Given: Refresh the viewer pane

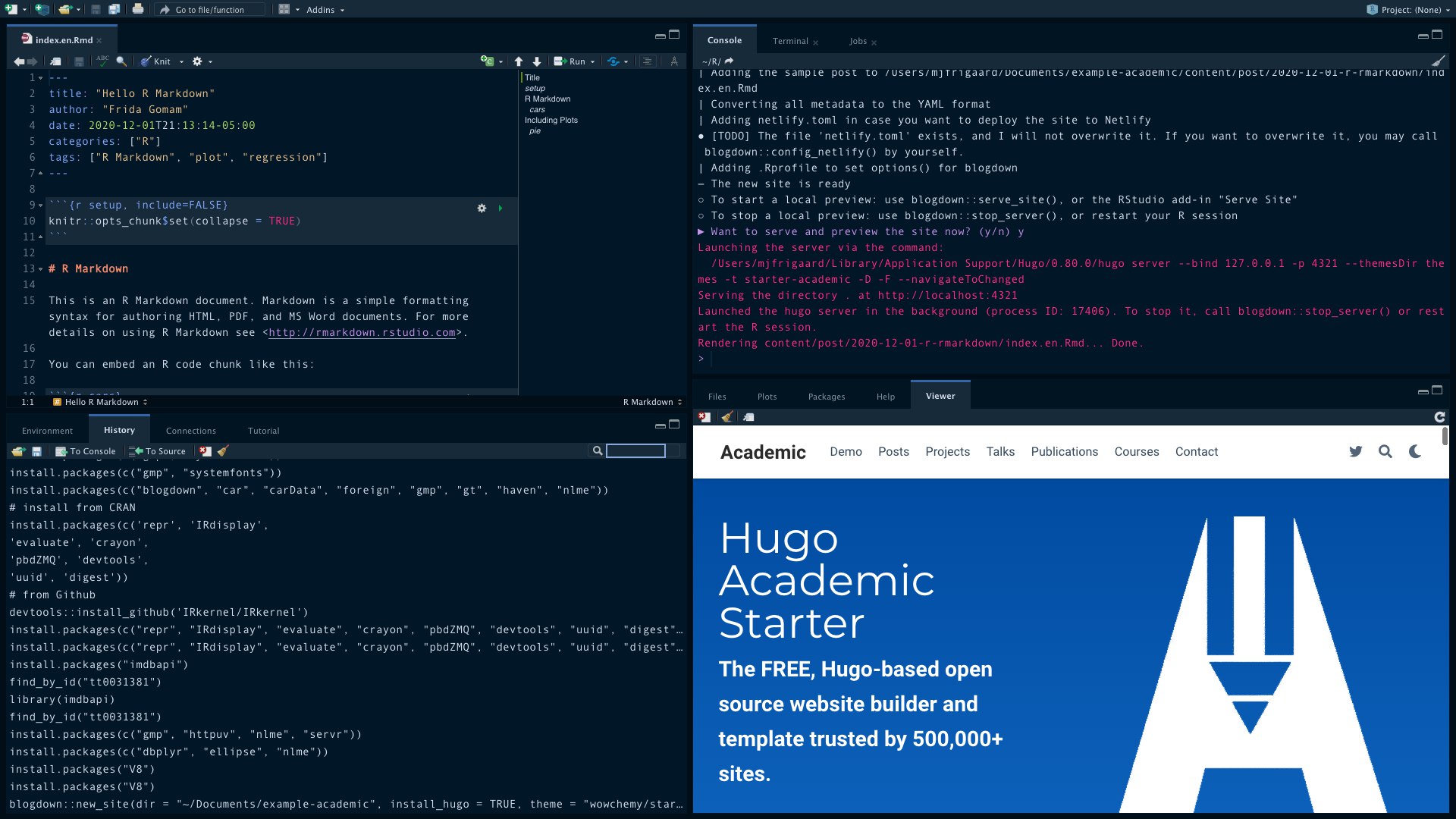Looking at the screenshot, I should (1439, 417).
